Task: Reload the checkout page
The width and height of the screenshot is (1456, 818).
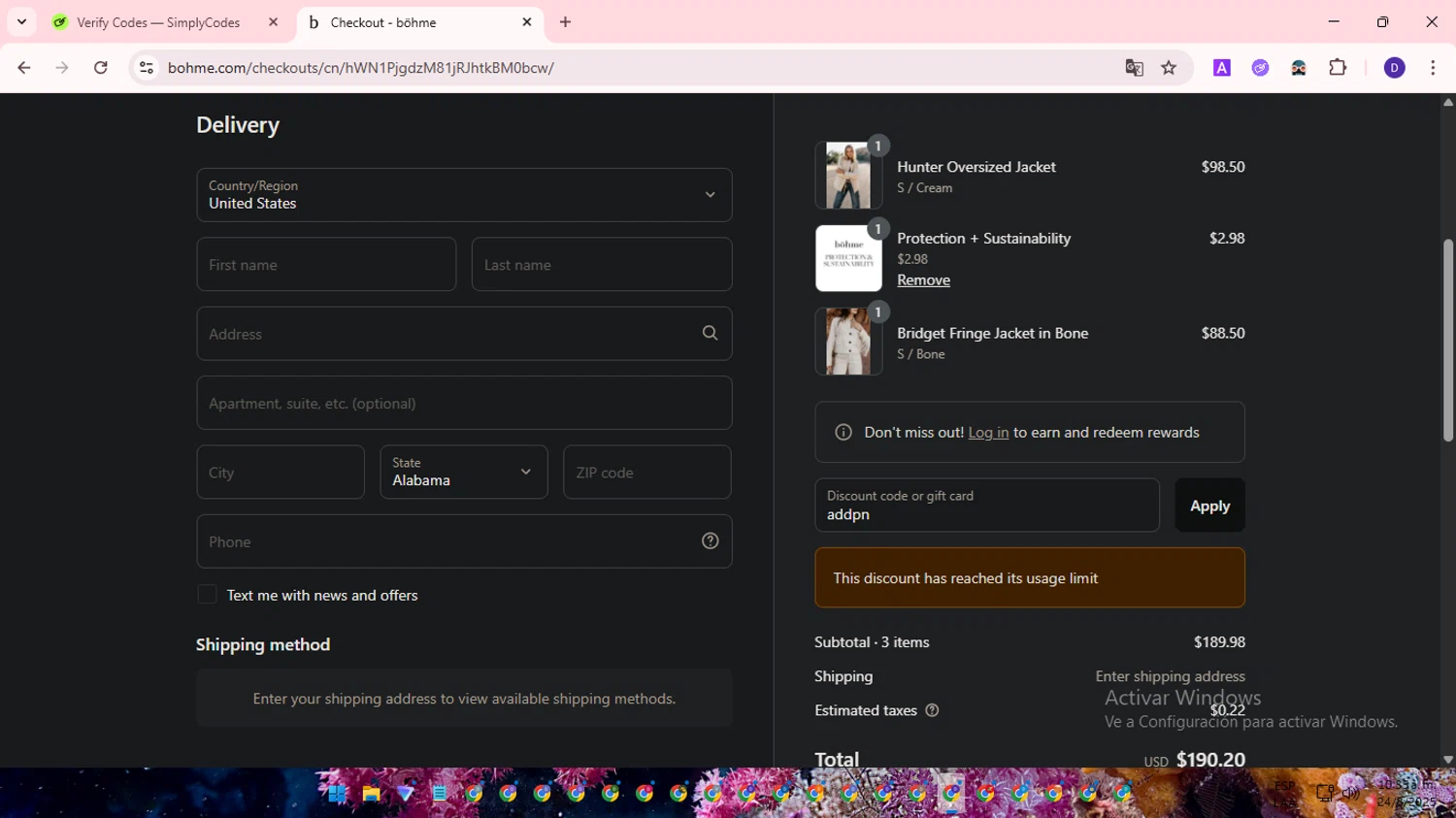Action: pos(101,68)
